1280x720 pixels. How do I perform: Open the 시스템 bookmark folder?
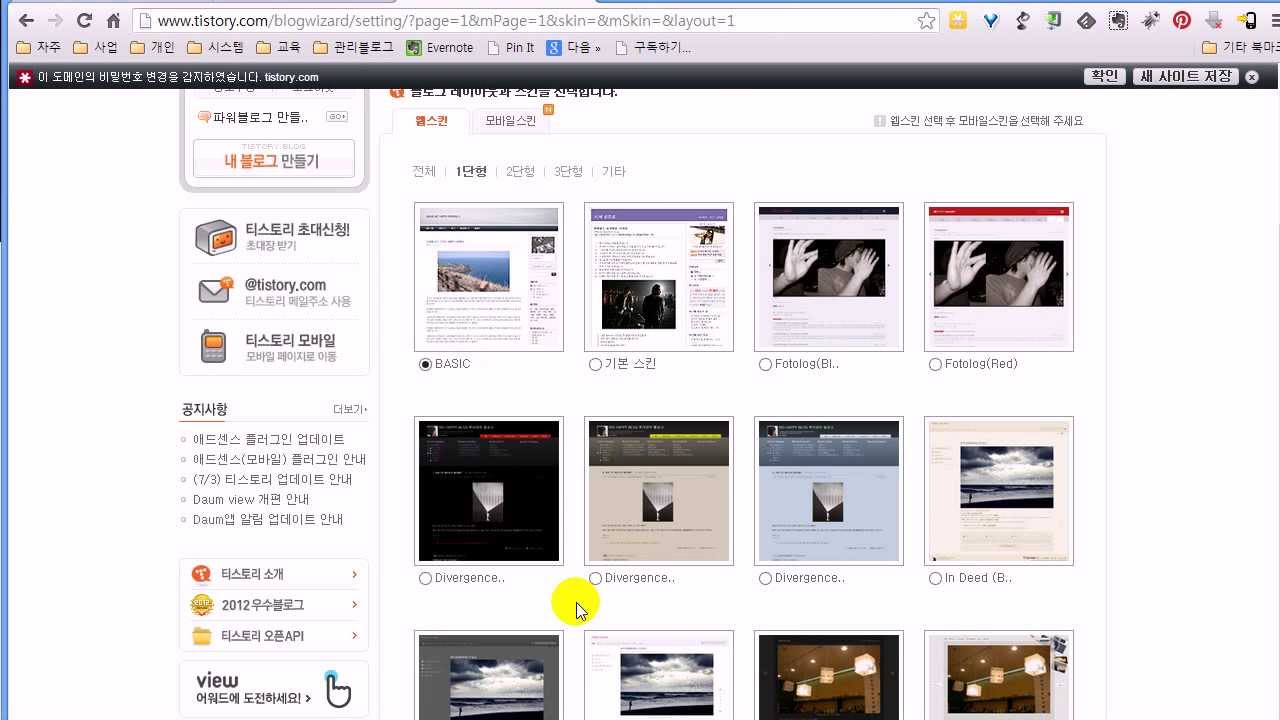tap(216, 47)
